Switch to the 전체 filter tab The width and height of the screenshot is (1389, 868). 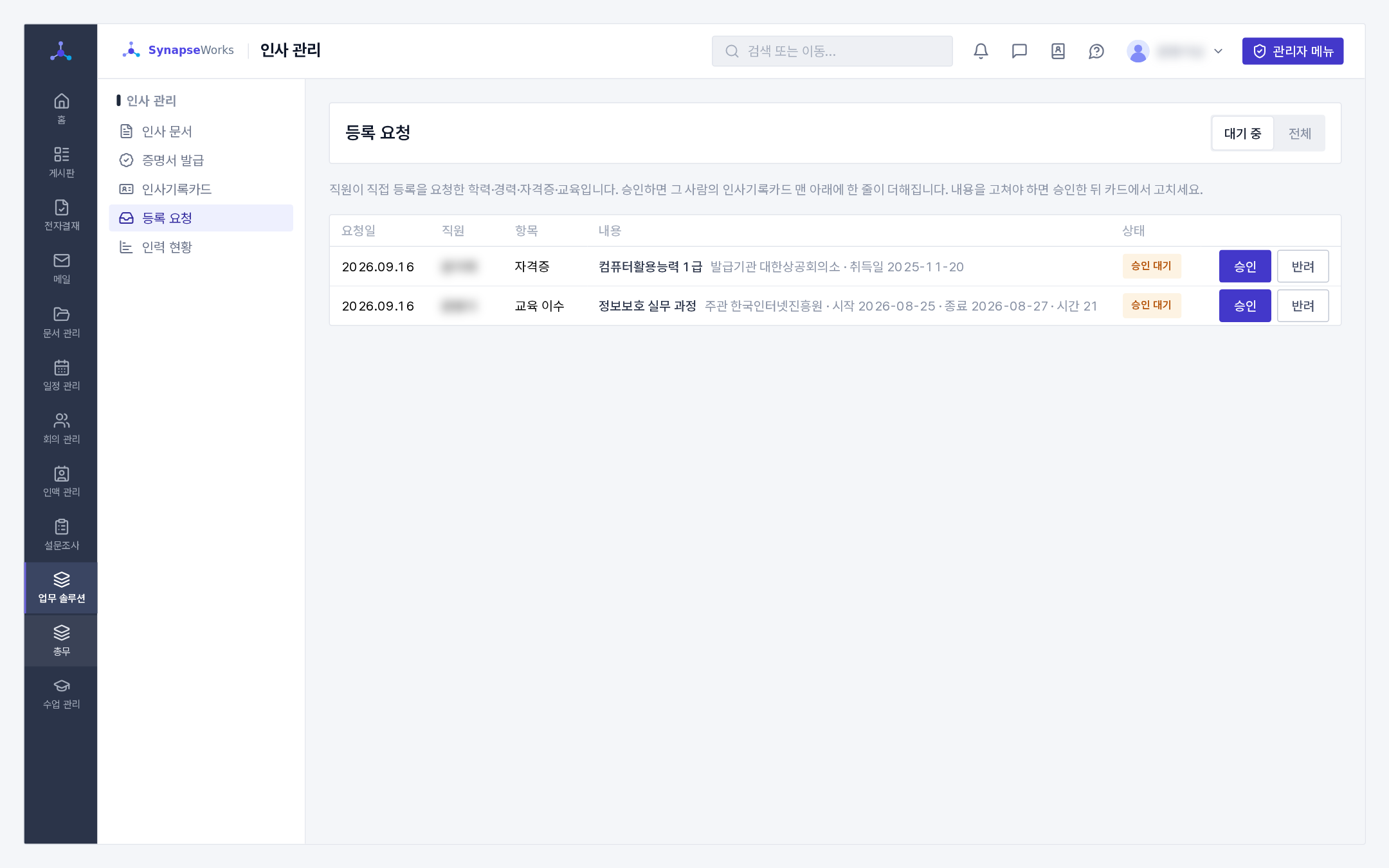click(x=1300, y=133)
